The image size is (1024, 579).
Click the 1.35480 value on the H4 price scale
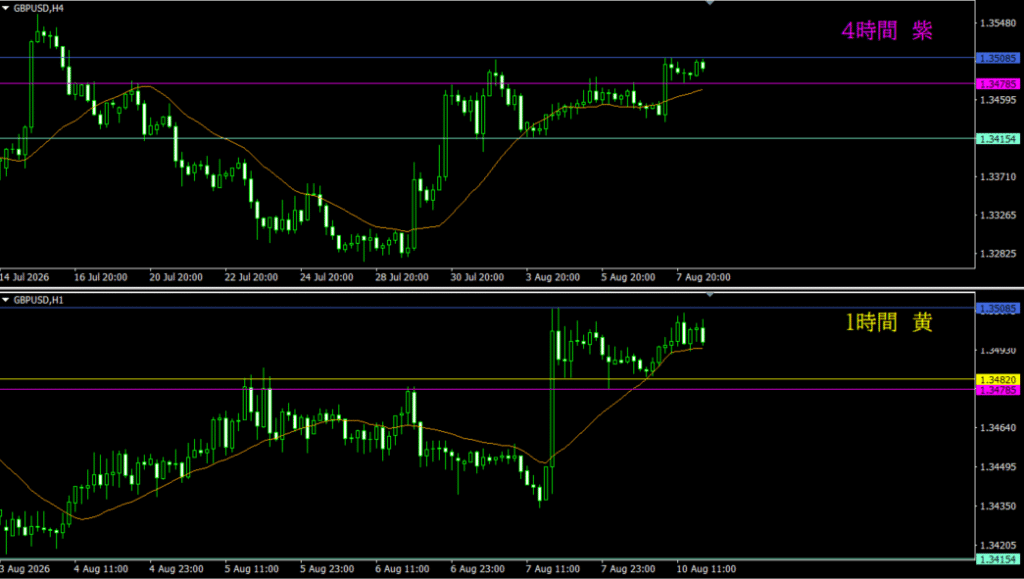point(999,23)
